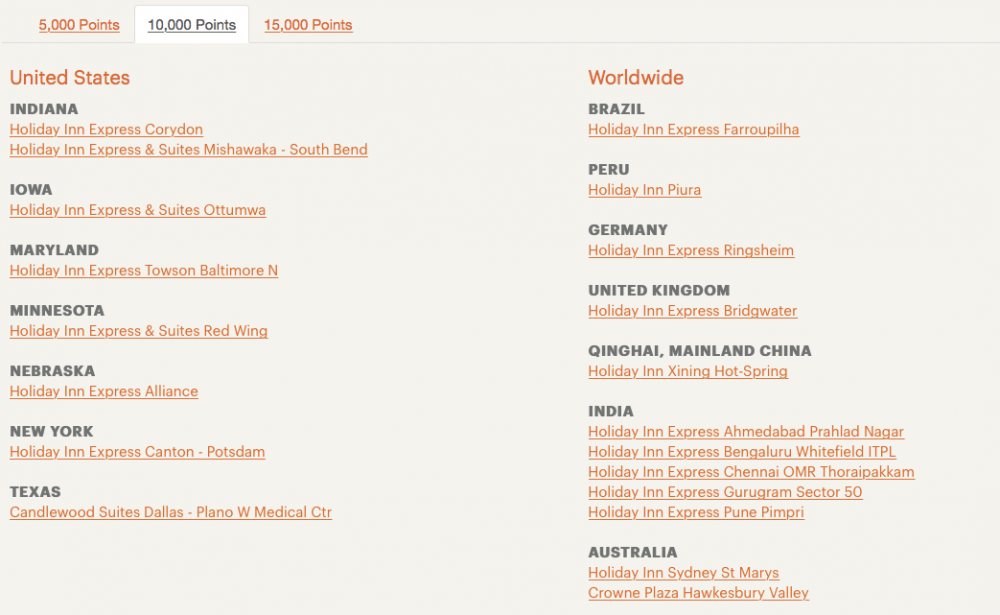Click the TEXAS state label
The width and height of the screenshot is (1000, 615).
[35, 492]
